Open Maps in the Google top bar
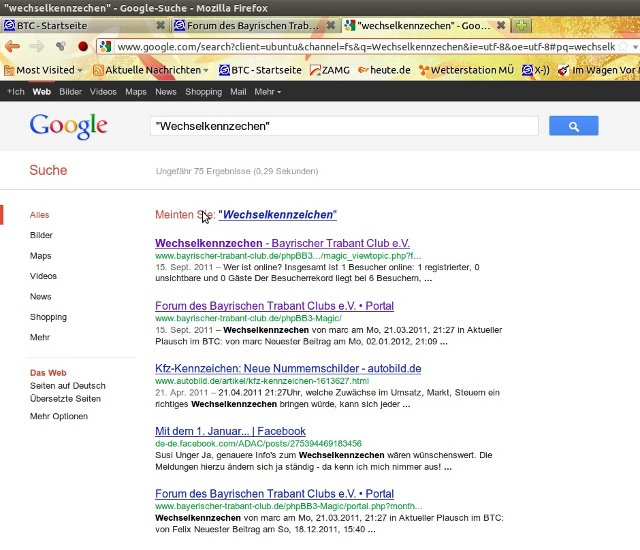 [136, 92]
